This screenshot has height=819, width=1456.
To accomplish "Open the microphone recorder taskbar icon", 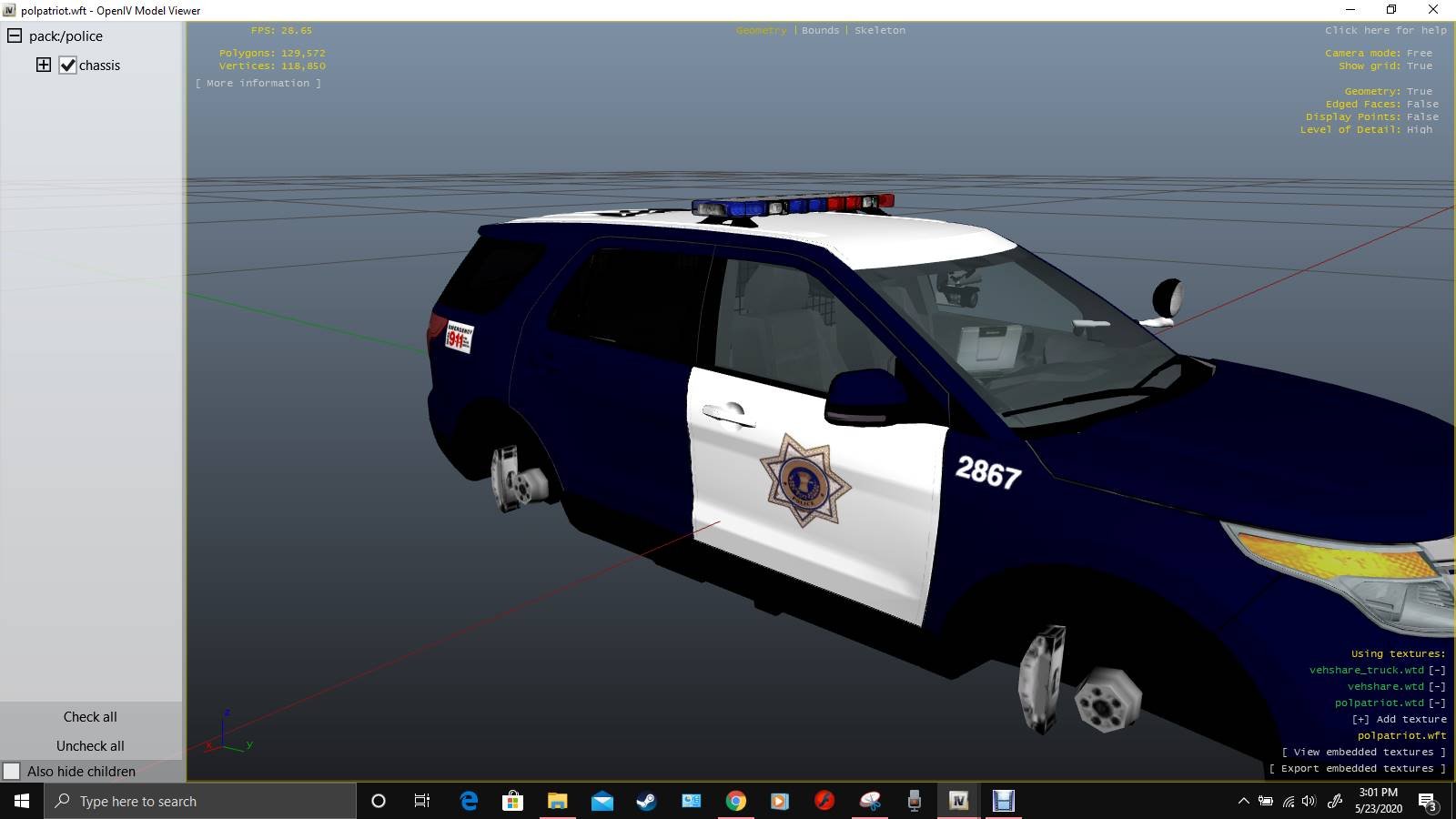I will [x=915, y=801].
